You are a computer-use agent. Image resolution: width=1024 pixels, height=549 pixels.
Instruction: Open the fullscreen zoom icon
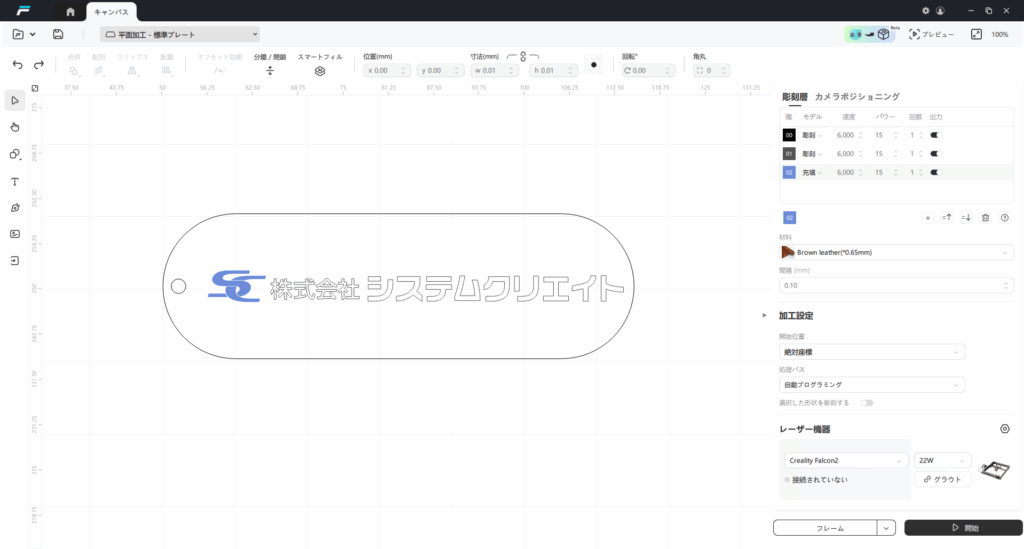pos(976,34)
